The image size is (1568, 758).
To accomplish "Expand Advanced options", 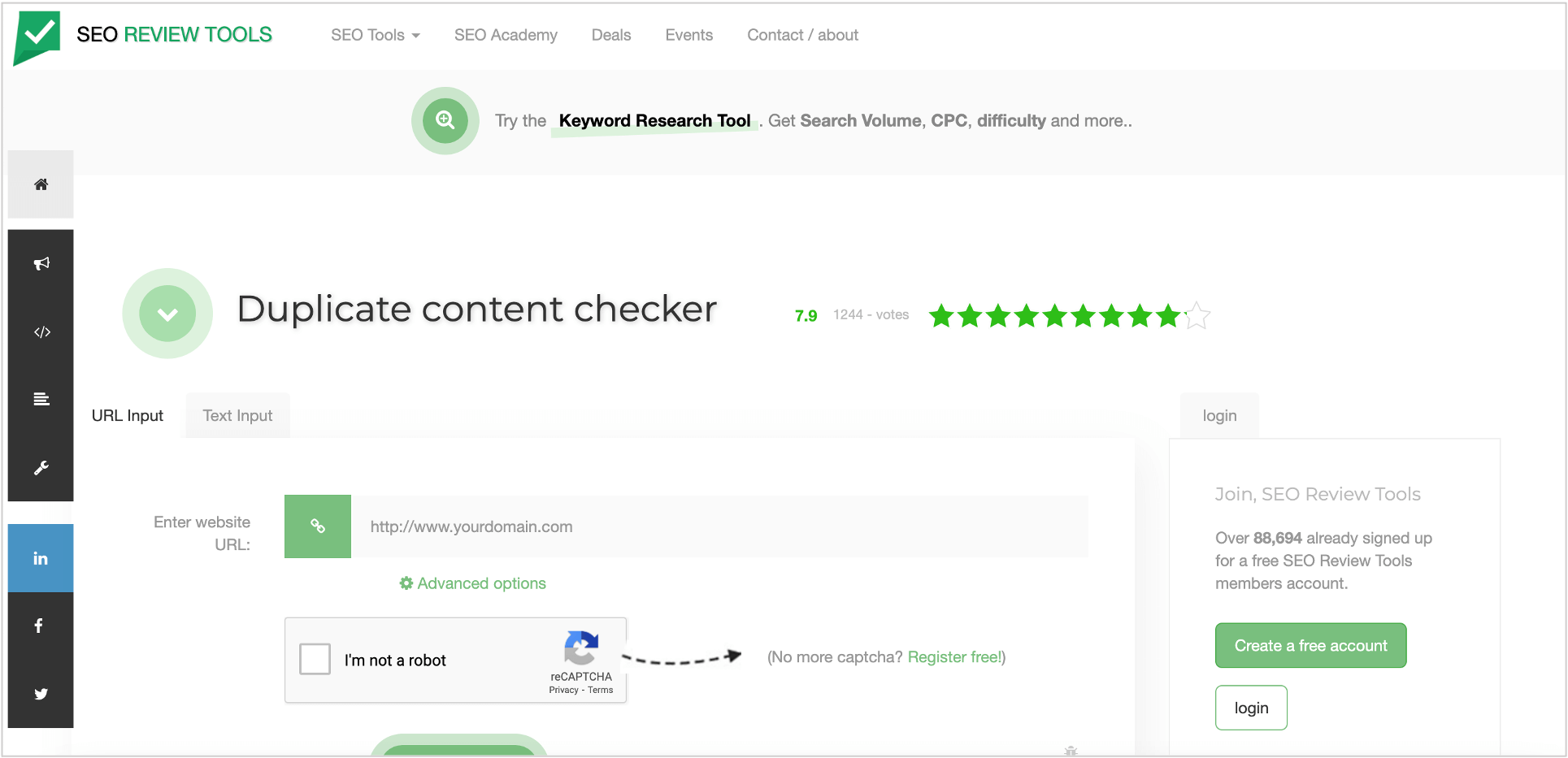I will (472, 583).
